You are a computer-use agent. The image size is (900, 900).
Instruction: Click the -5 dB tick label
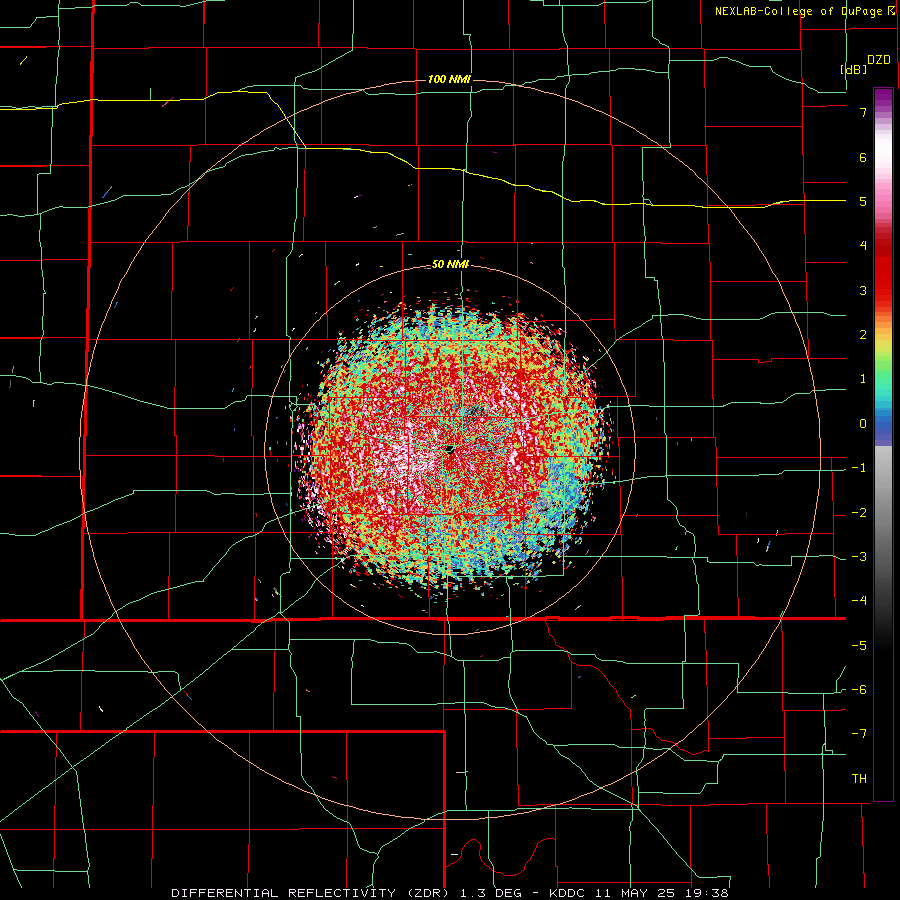[x=859, y=646]
